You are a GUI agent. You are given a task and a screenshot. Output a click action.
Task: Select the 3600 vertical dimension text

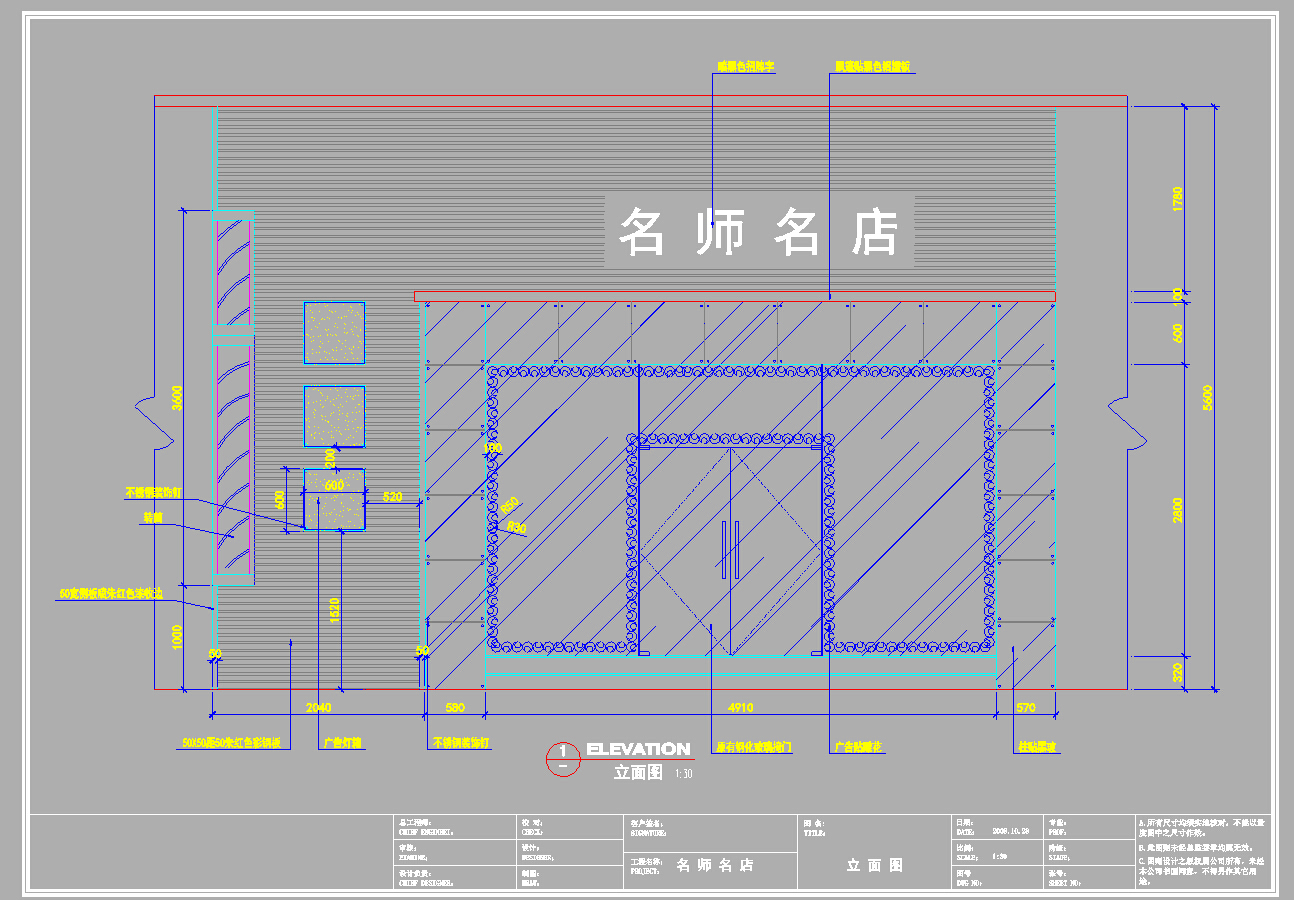pyautogui.click(x=177, y=397)
